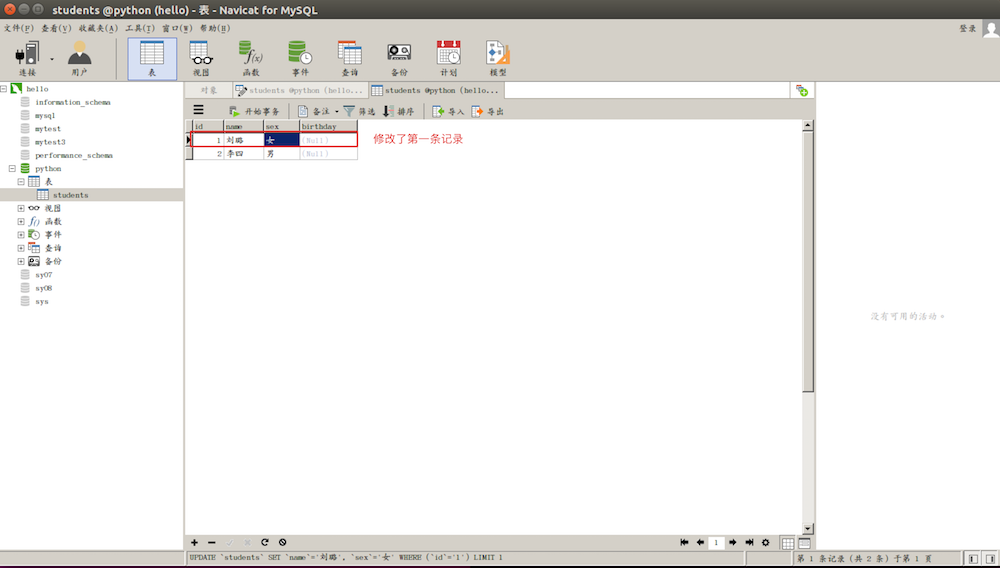Open the 计划 (Schedule) calendar icon
Screen dimensions: 1000x568
tap(448, 58)
